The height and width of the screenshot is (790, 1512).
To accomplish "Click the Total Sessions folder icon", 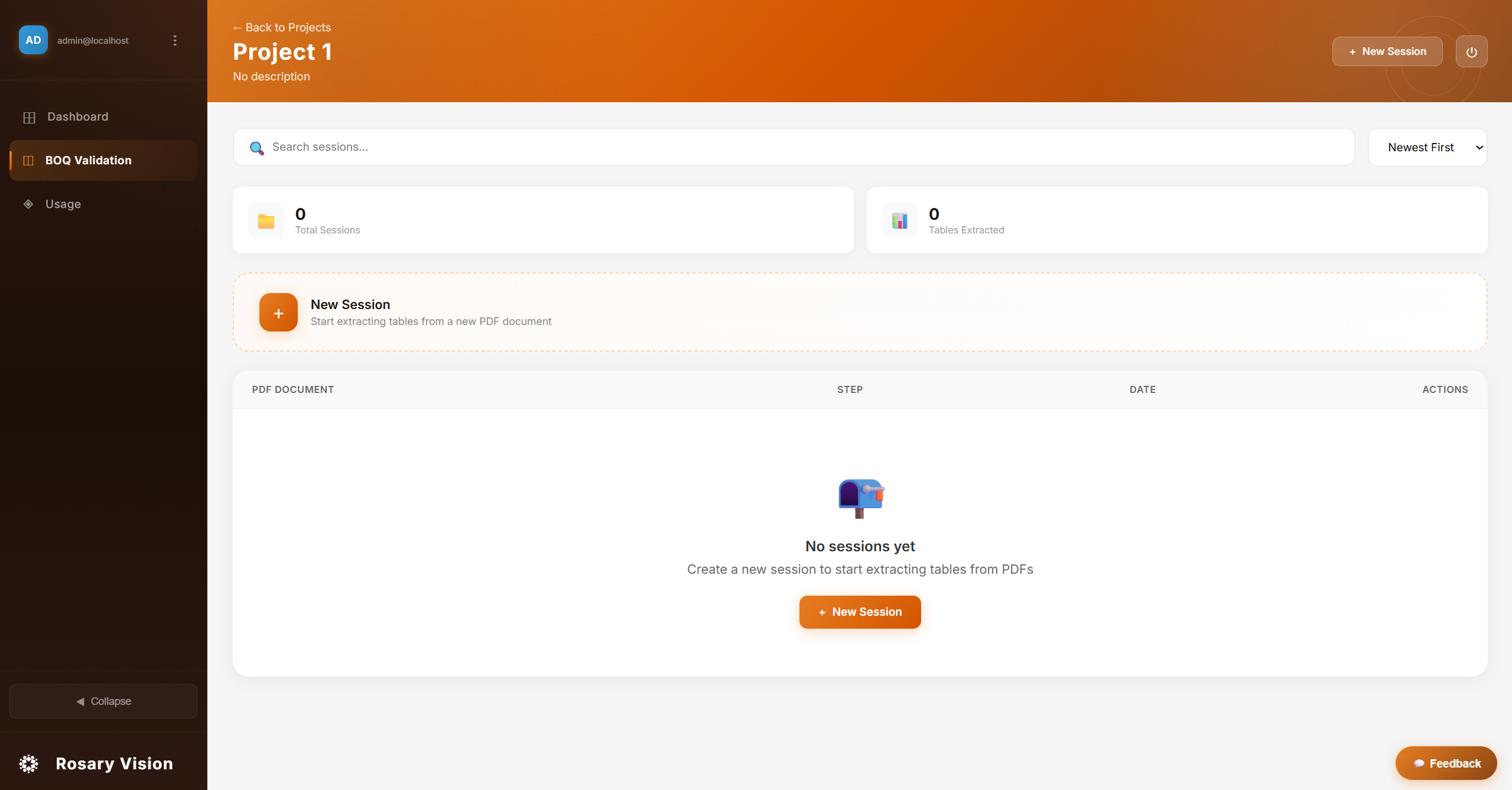I will (x=266, y=221).
